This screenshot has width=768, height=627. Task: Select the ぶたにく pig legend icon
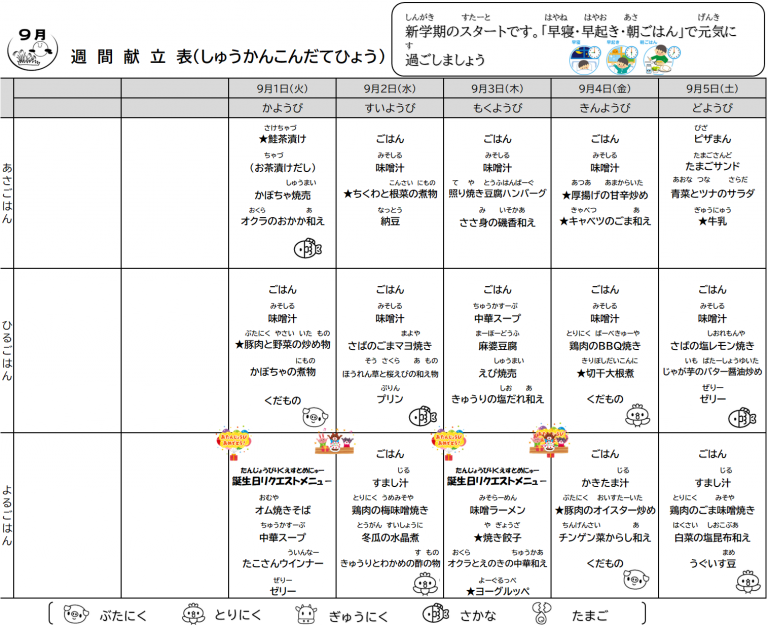pos(76,613)
